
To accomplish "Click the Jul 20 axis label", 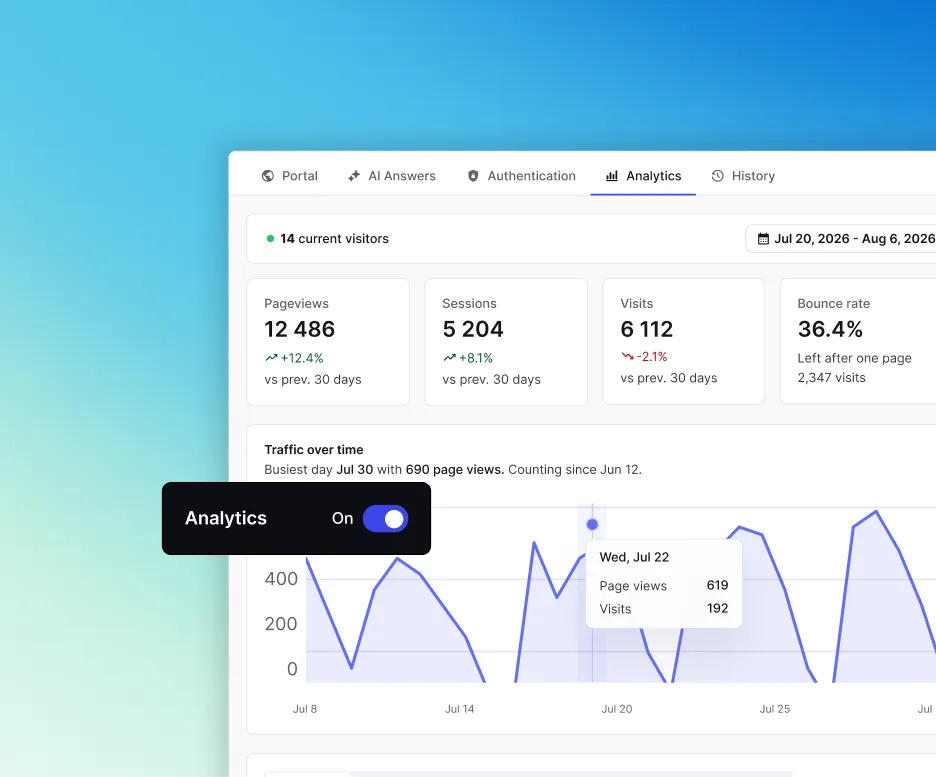I will (x=617, y=709).
